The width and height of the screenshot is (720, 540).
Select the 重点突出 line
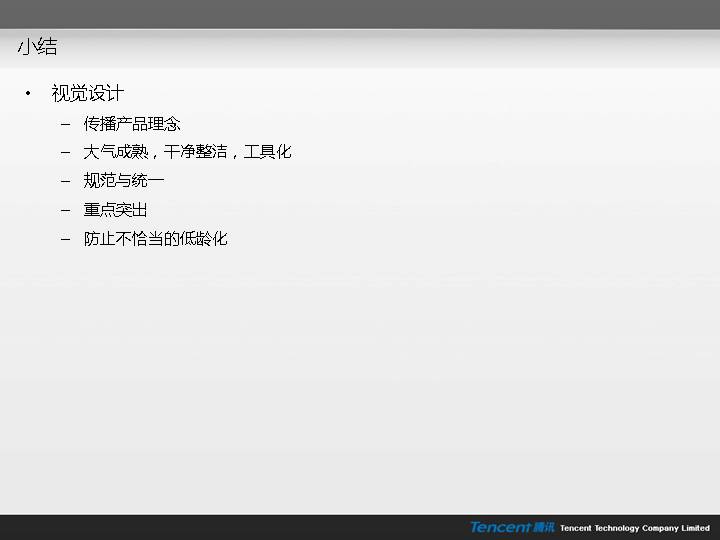click(x=115, y=210)
